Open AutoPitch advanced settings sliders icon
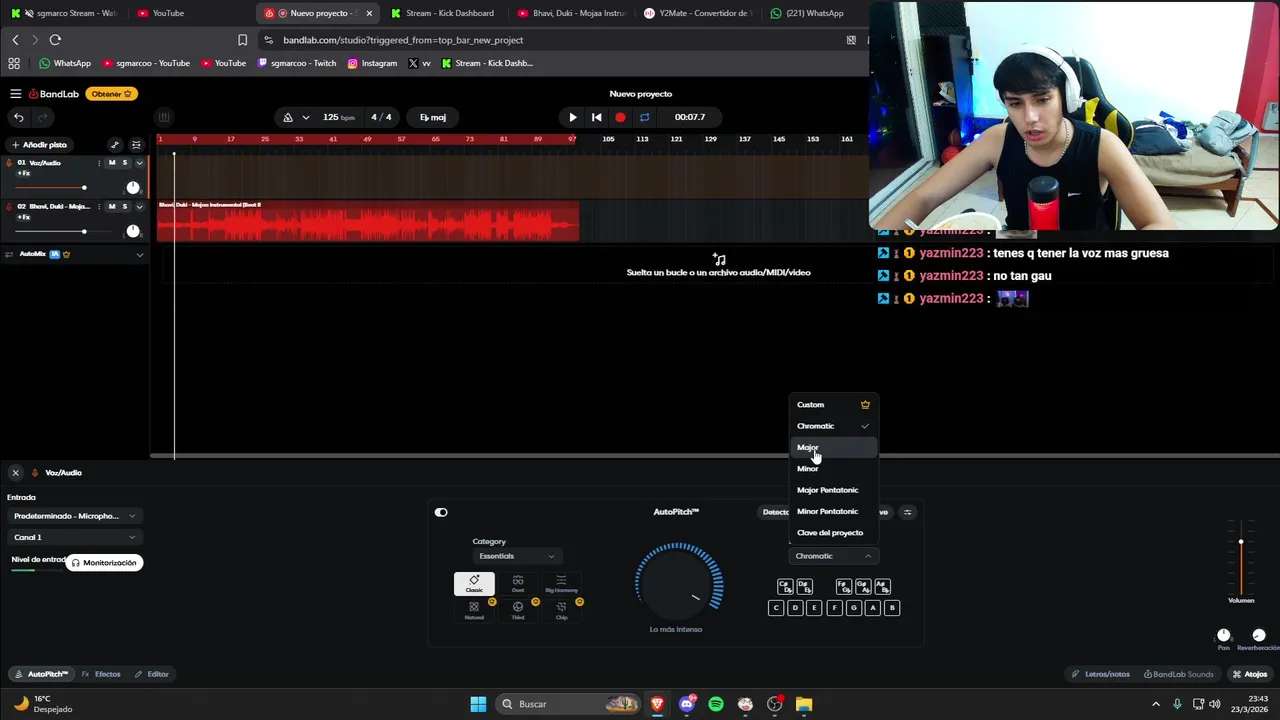This screenshot has width=1280, height=720. coord(907,512)
